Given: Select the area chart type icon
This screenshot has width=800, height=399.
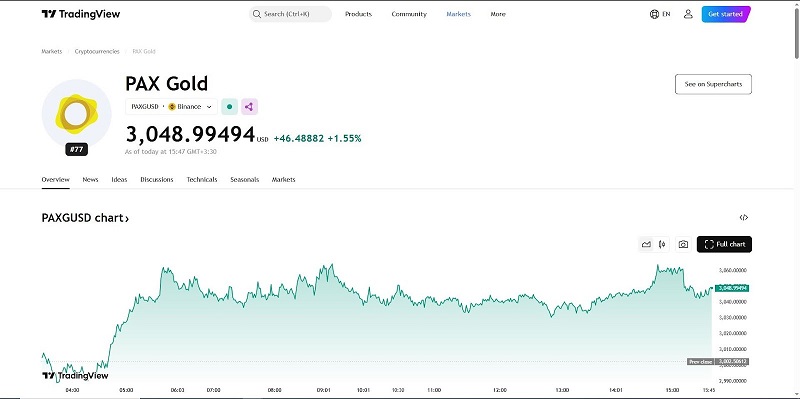Looking at the screenshot, I should [x=646, y=244].
